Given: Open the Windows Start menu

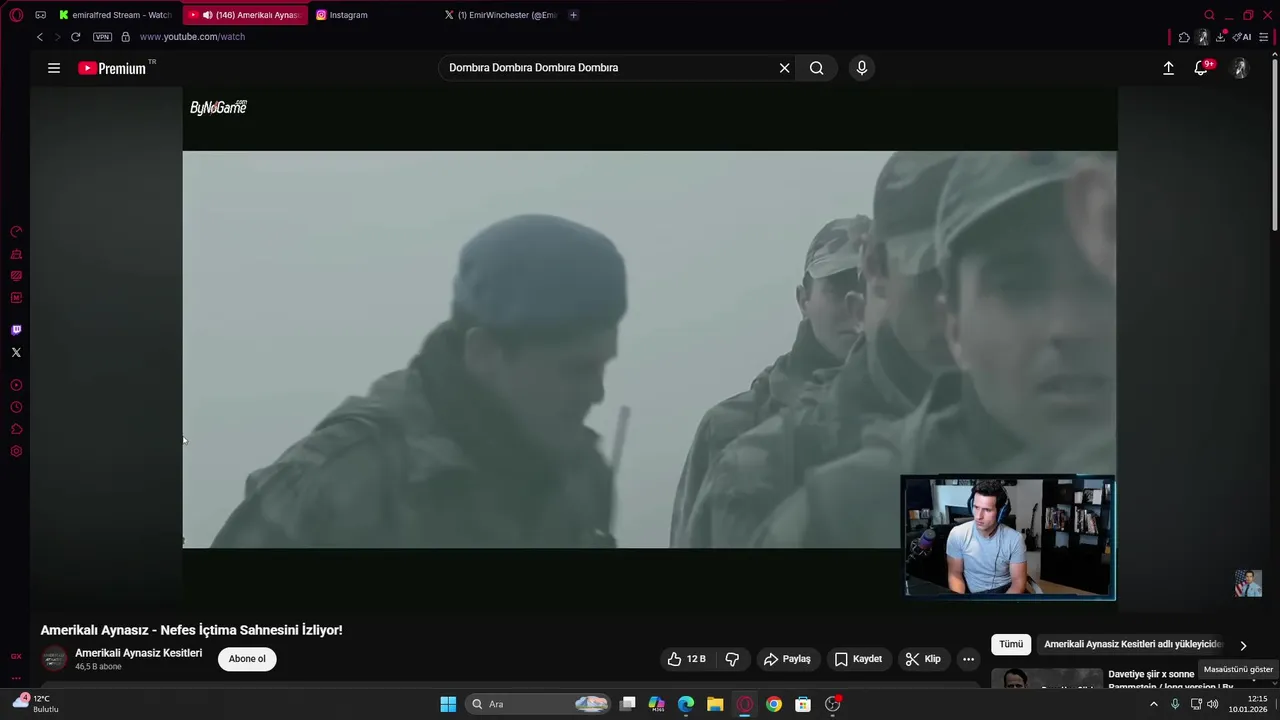Looking at the screenshot, I should point(448,704).
